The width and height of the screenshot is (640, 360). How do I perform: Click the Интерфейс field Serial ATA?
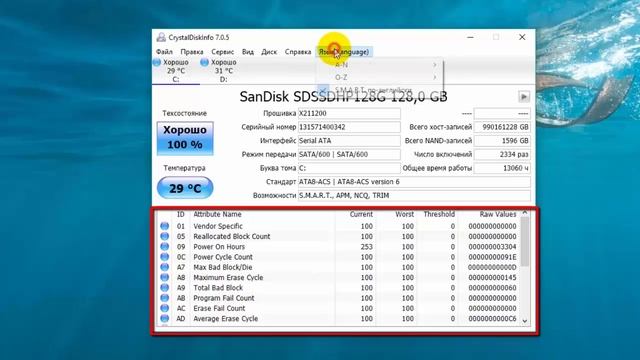coord(349,140)
